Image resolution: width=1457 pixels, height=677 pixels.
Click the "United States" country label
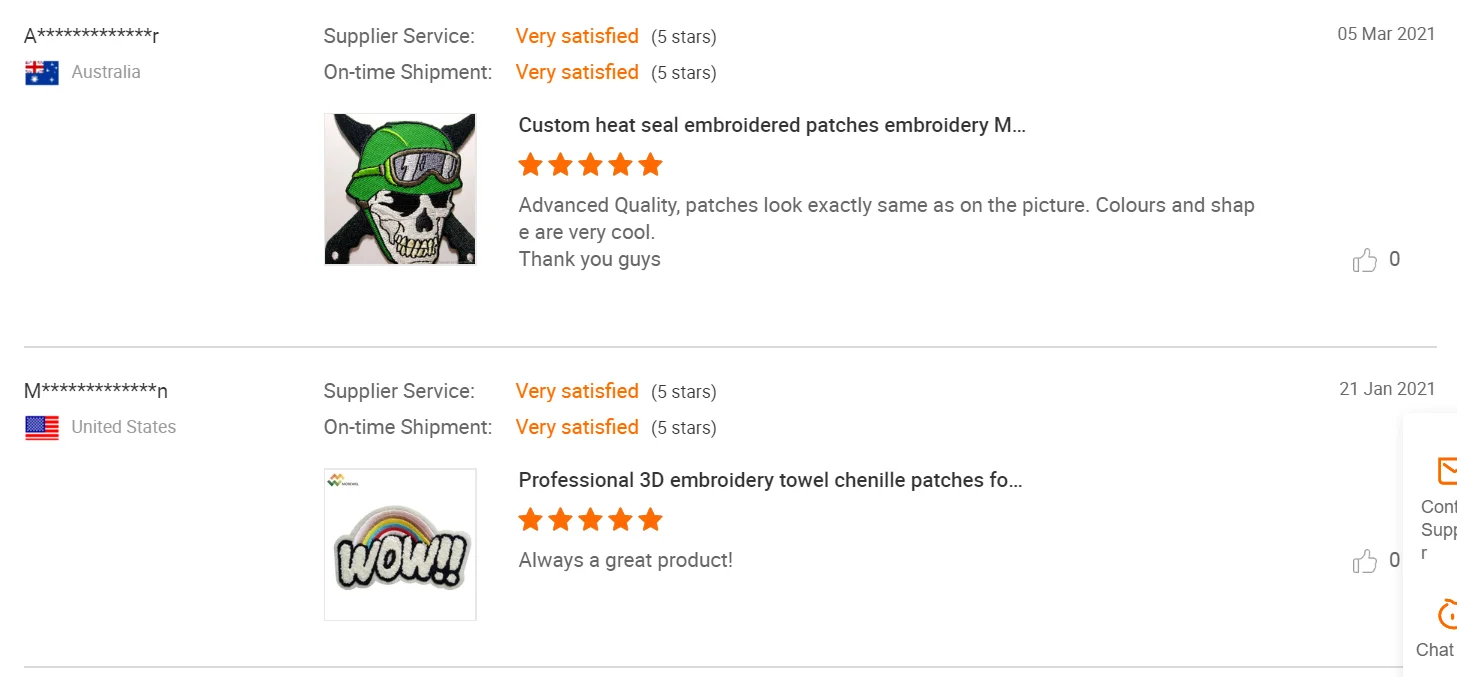pyautogui.click(x=123, y=427)
